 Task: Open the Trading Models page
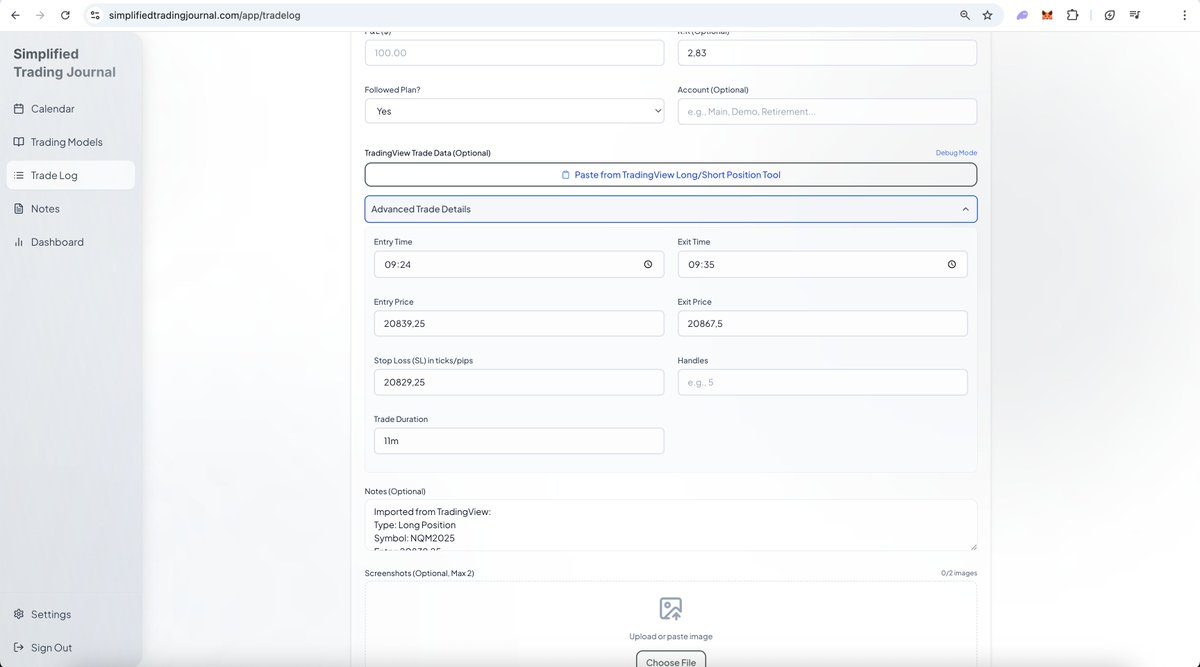pos(70,142)
